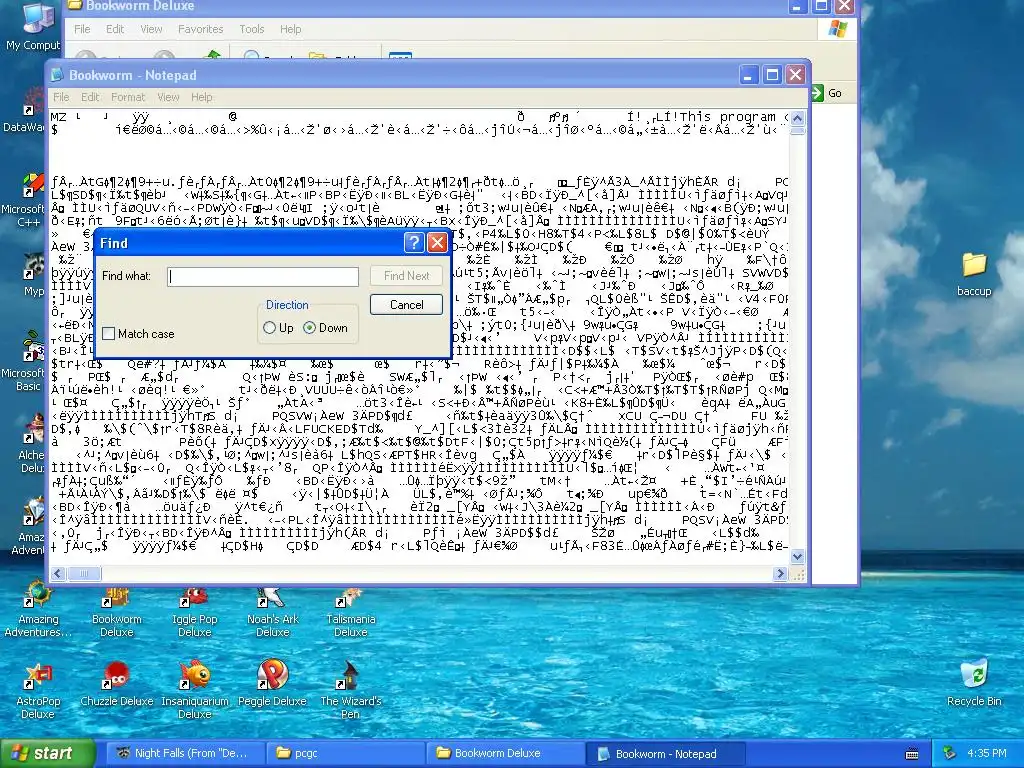This screenshot has height=768, width=1024.
Task: Launch Talismania Deluxe shortcut
Action: [351, 611]
